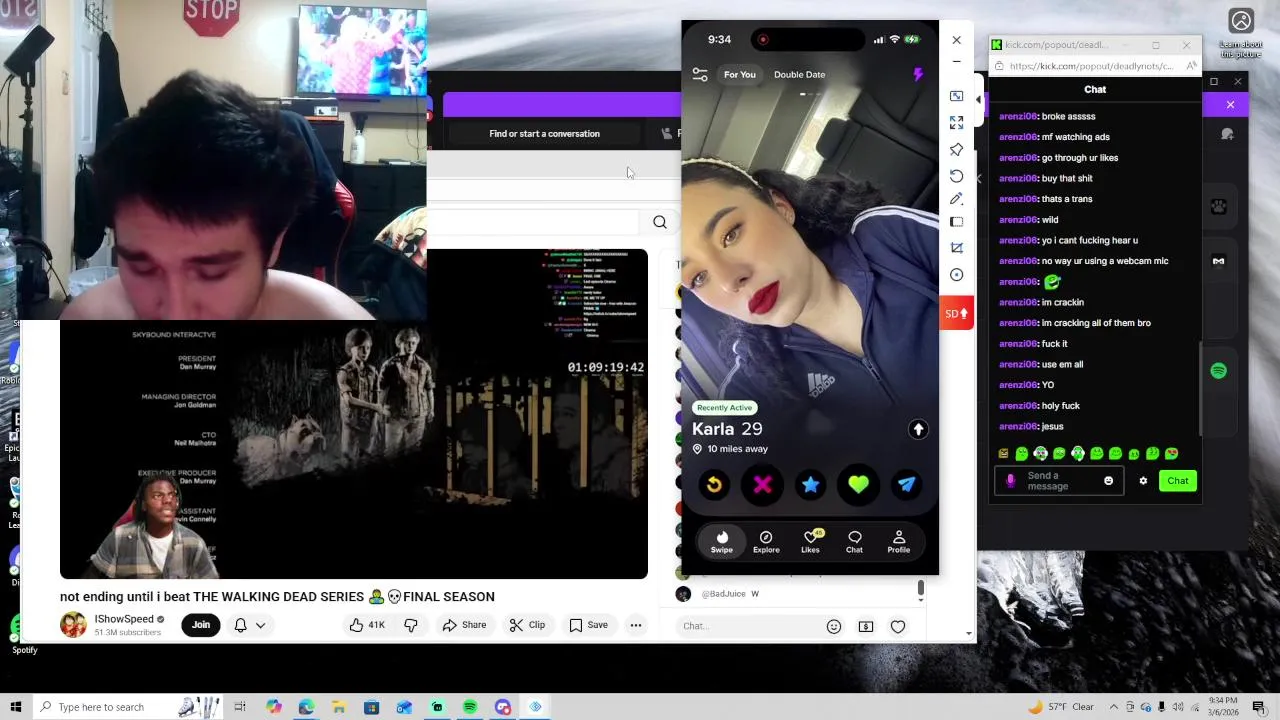Open Microsoft Edge from the taskbar
The height and width of the screenshot is (720, 1280).
click(x=306, y=707)
